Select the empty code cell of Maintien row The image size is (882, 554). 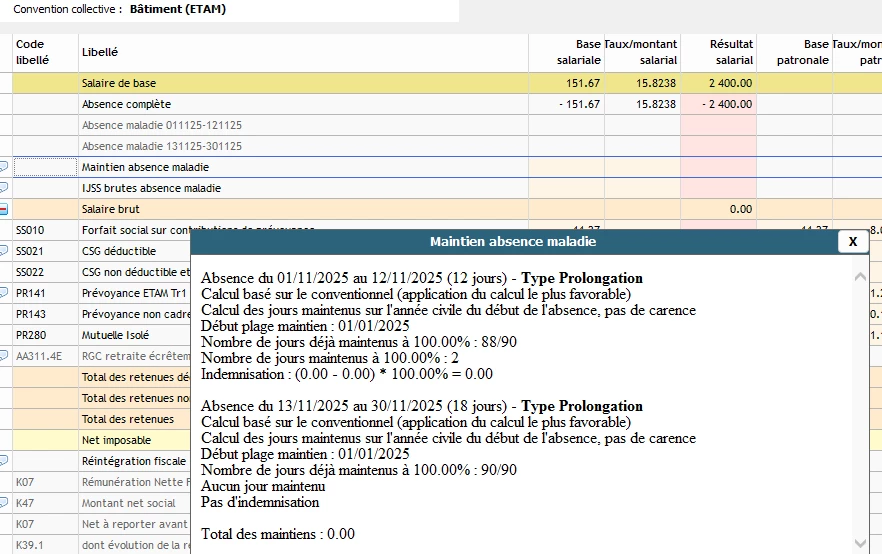pos(45,167)
